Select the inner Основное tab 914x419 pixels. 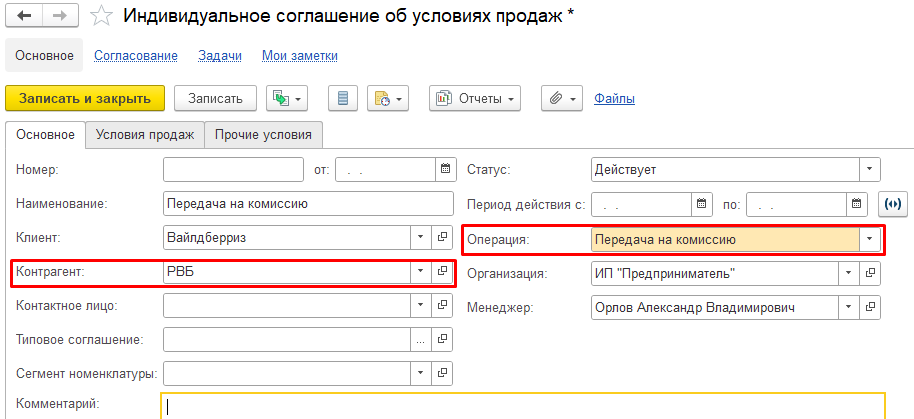(45, 135)
